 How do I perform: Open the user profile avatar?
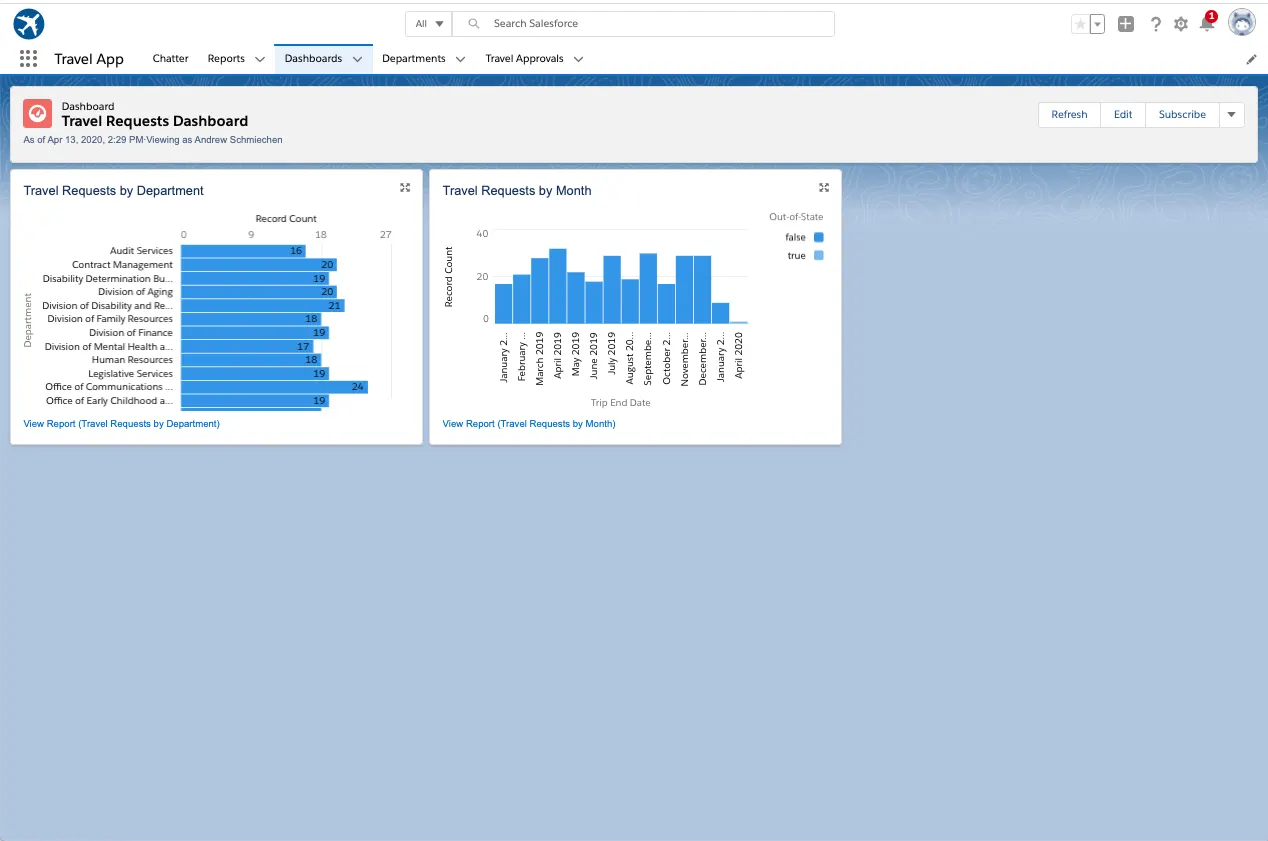pyautogui.click(x=1241, y=23)
